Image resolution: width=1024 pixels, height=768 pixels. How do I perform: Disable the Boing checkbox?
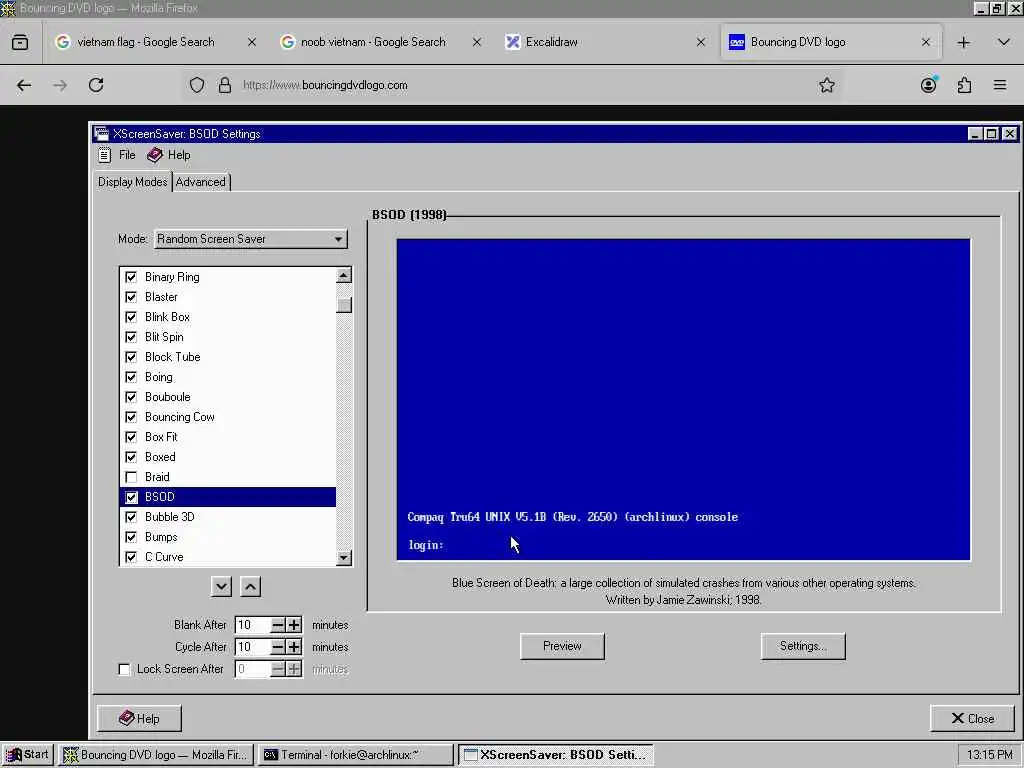click(131, 377)
